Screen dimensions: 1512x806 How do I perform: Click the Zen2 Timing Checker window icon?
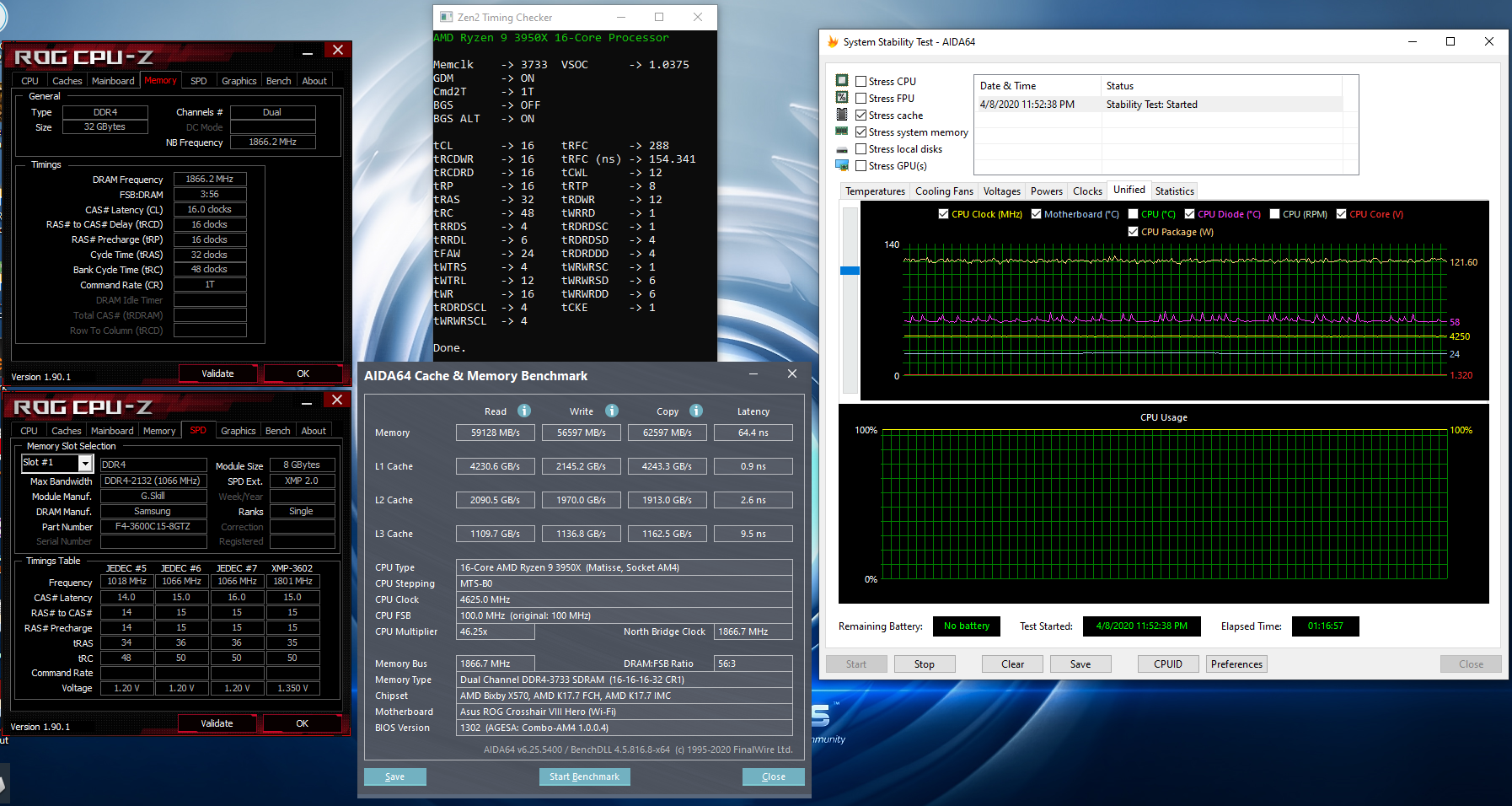[447, 17]
